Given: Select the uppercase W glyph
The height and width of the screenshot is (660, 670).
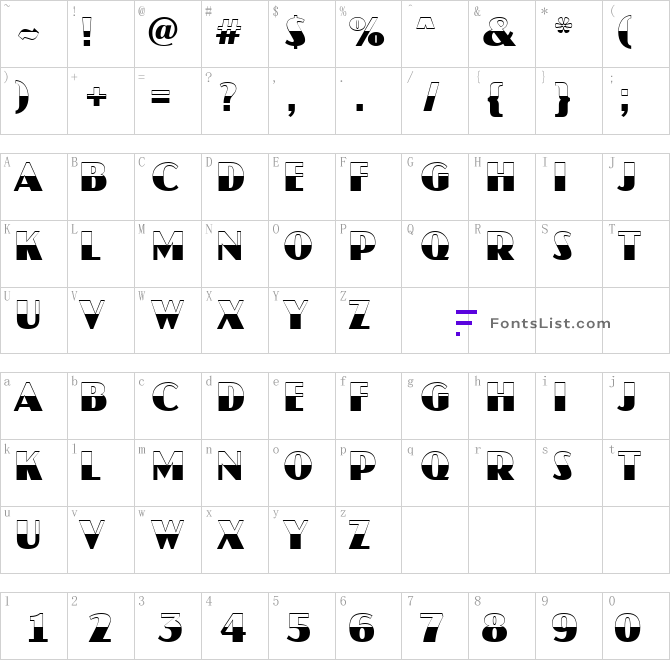Looking at the screenshot, I should [168, 314].
